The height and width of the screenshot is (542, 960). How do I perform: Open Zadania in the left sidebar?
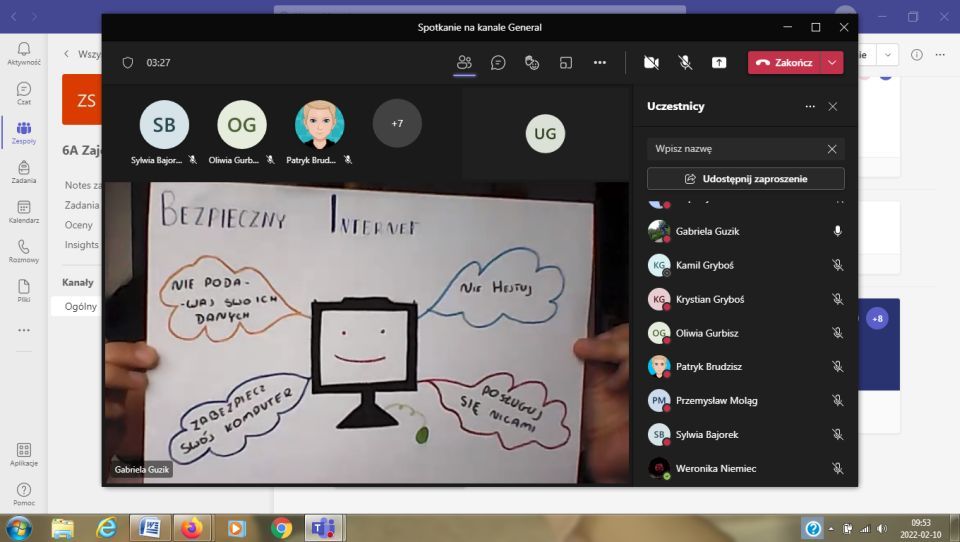point(24,171)
